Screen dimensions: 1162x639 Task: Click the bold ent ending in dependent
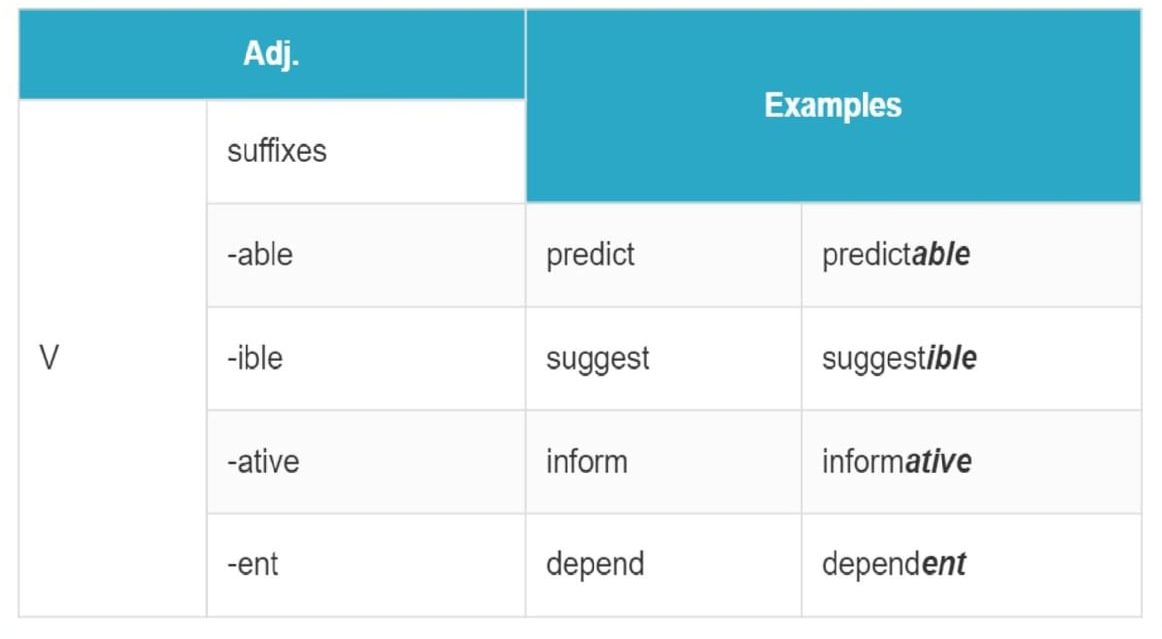point(944,565)
